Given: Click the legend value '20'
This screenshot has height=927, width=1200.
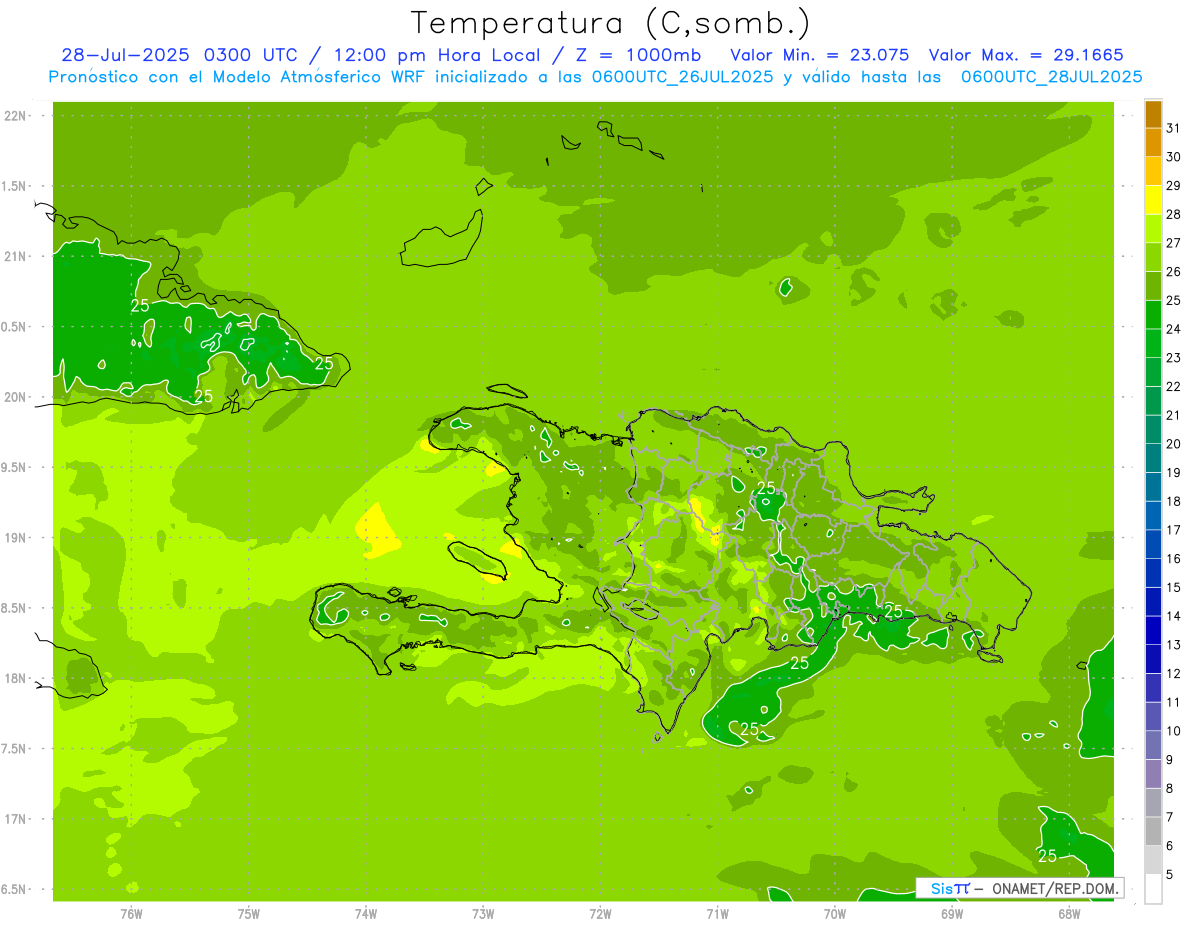Looking at the screenshot, I should coord(1174,444).
